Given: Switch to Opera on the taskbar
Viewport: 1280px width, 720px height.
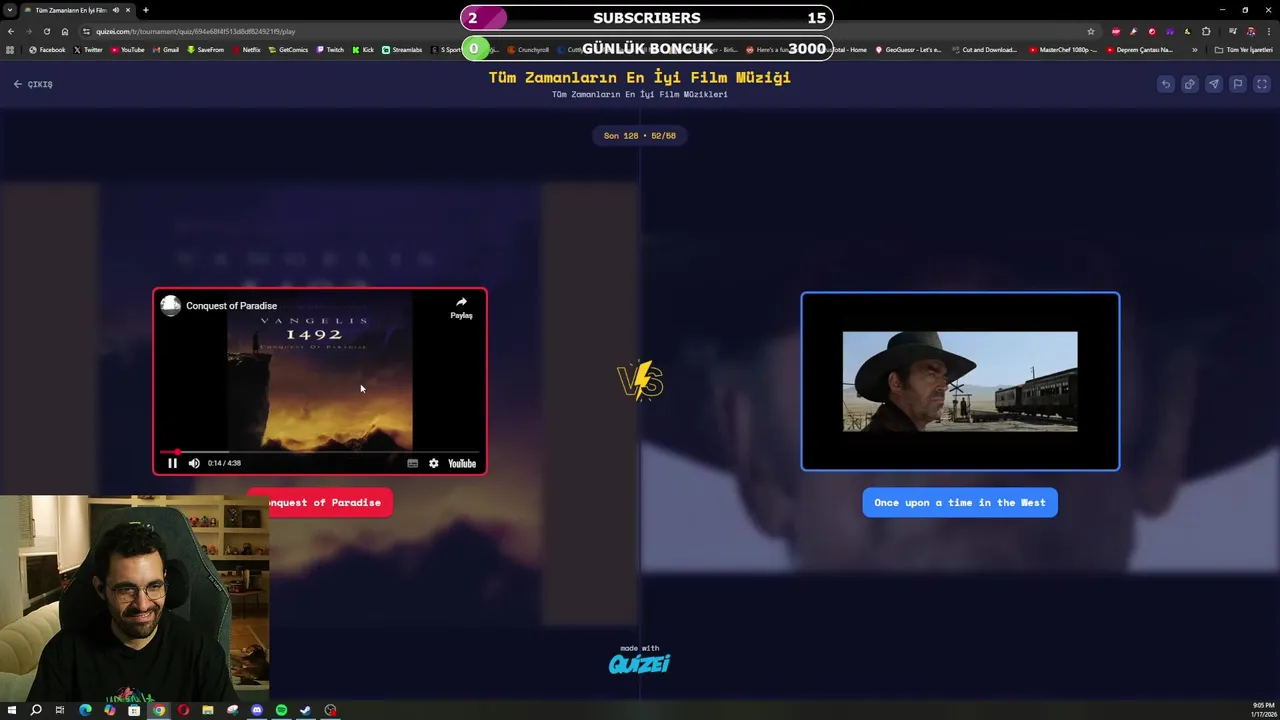Looking at the screenshot, I should point(183,710).
